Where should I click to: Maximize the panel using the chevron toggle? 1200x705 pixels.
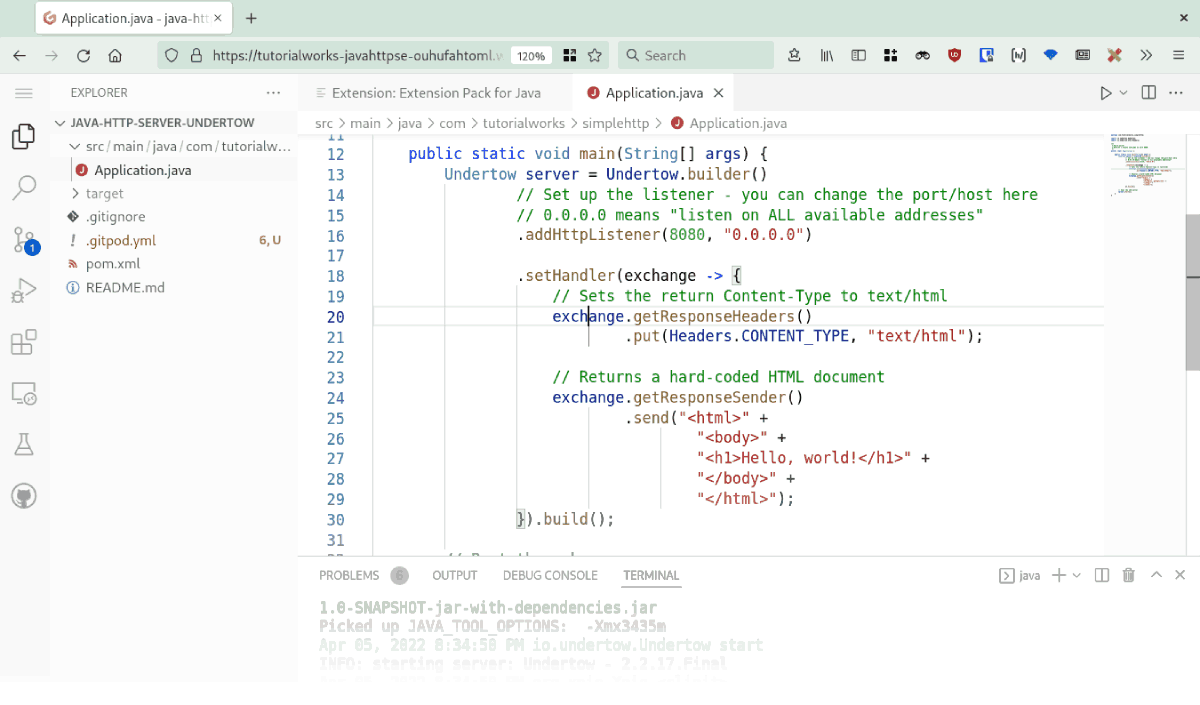coord(1155,575)
